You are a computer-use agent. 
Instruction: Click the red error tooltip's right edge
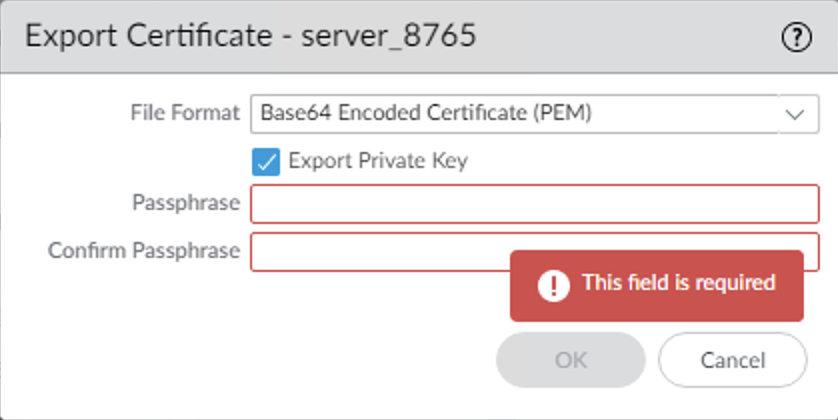[x=800, y=285]
